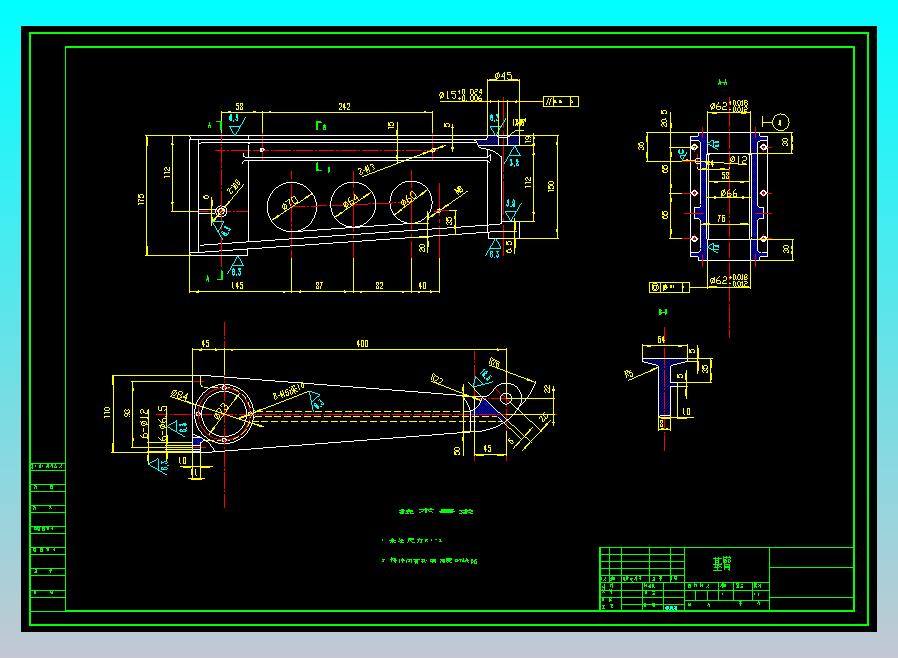Select the Ø45 diameter dimension
This screenshot has width=898, height=658.
click(x=503, y=76)
